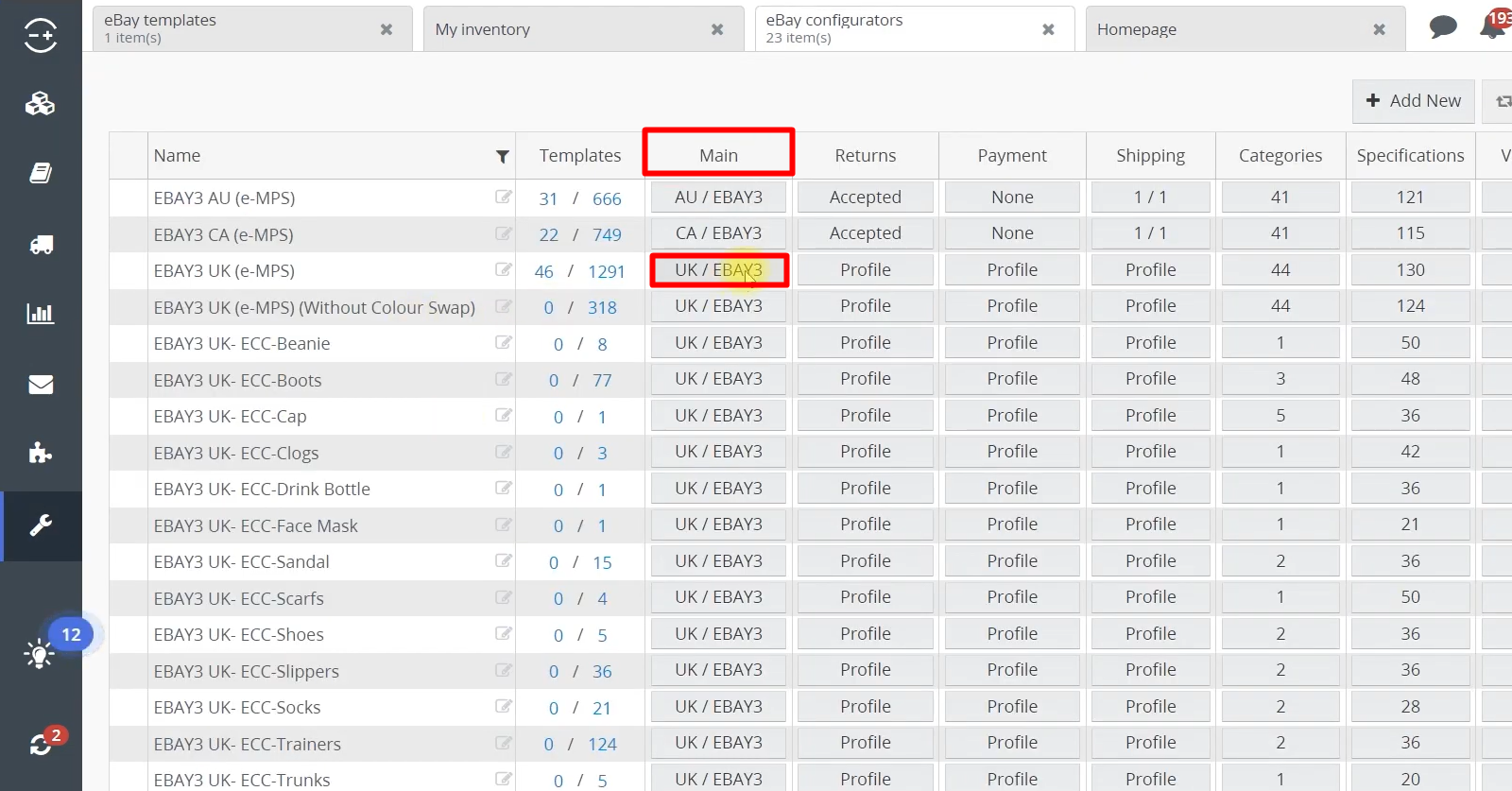Viewport: 1512px width, 791px height.
Task: Click the Add New button
Action: 1414,101
